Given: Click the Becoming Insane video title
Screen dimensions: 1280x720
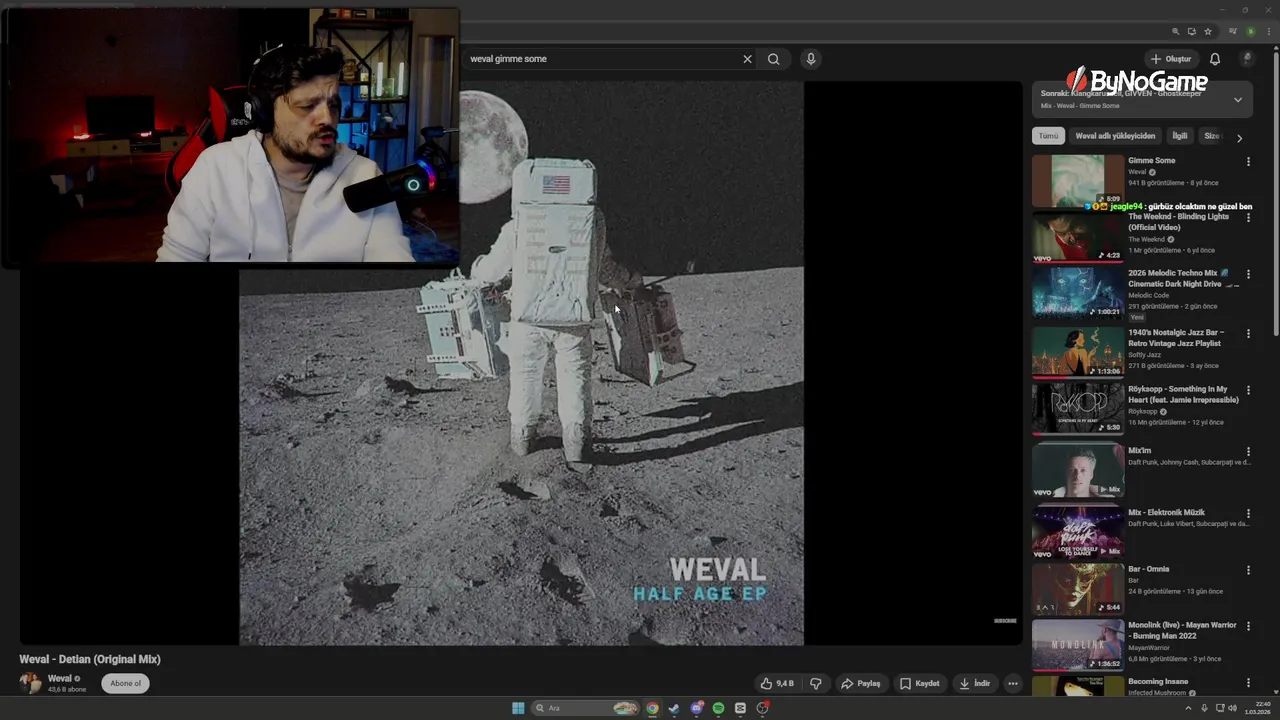Looking at the screenshot, I should click(1158, 682).
